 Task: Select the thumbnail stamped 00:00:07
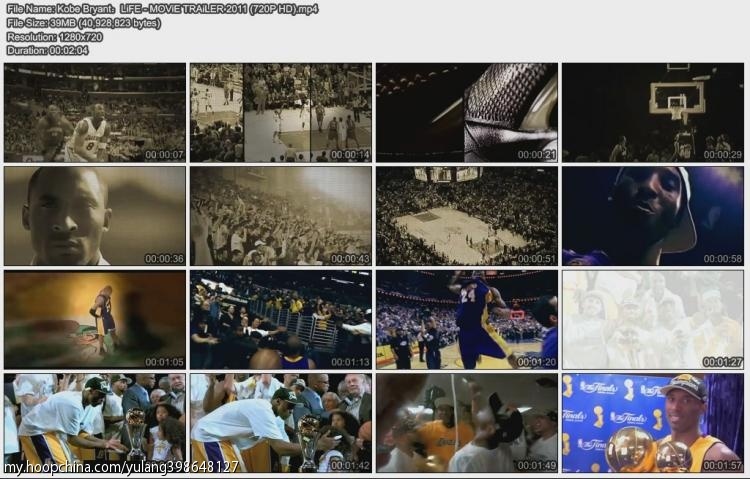[95, 113]
